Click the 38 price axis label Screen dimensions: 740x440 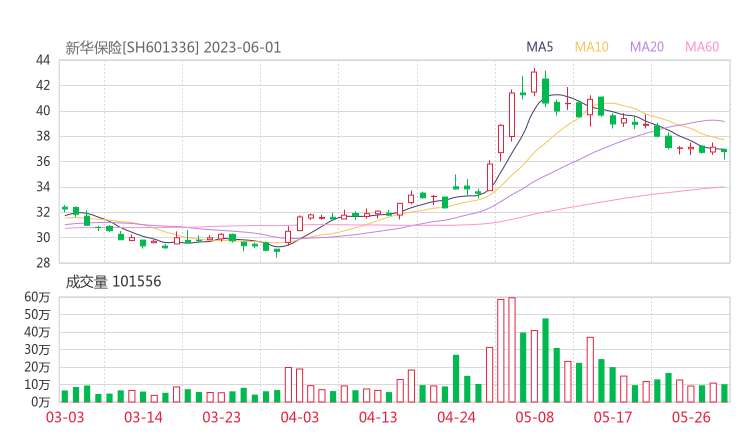(x=43, y=136)
